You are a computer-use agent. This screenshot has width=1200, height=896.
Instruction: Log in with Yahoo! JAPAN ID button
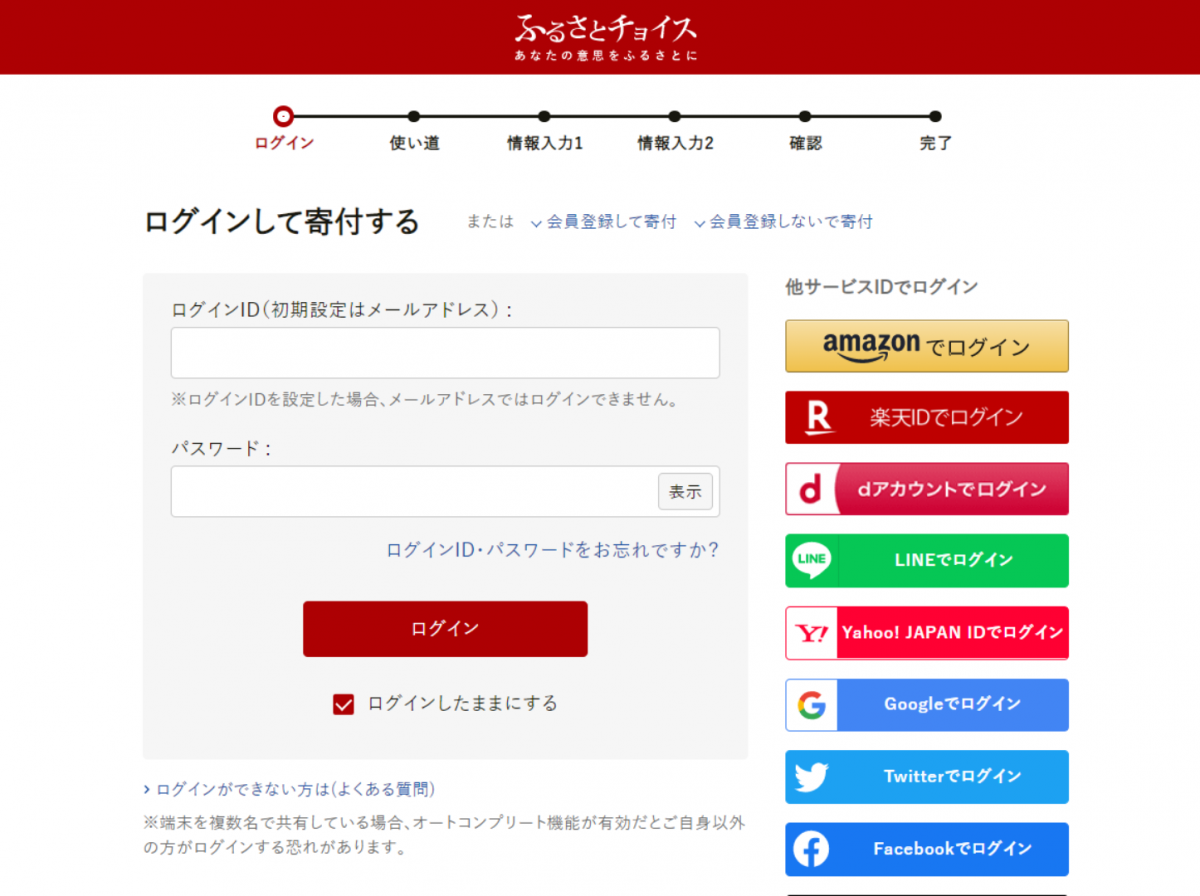click(x=927, y=633)
